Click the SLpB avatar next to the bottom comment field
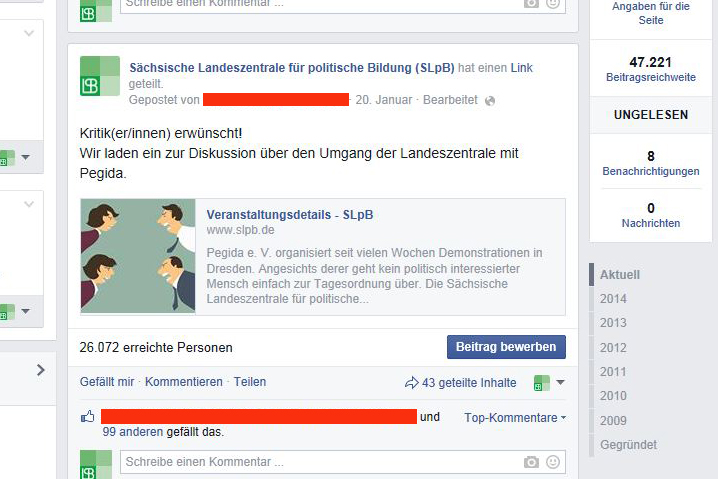This screenshot has height=479, width=718. [x=96, y=464]
